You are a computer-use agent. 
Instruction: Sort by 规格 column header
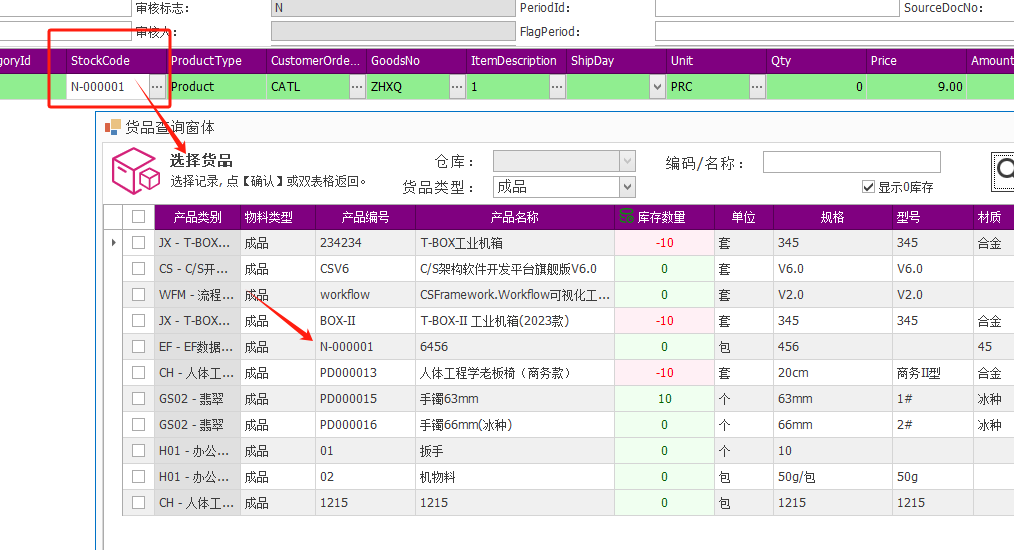[832, 217]
